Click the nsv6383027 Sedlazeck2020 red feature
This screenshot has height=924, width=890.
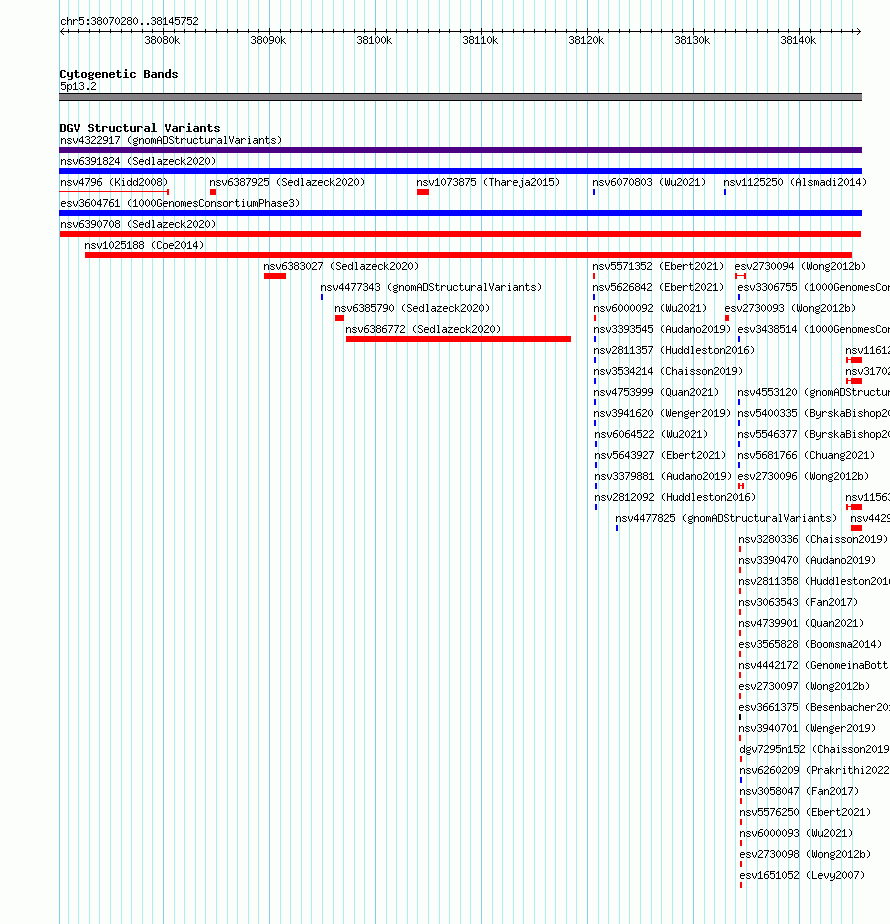pyautogui.click(x=275, y=276)
